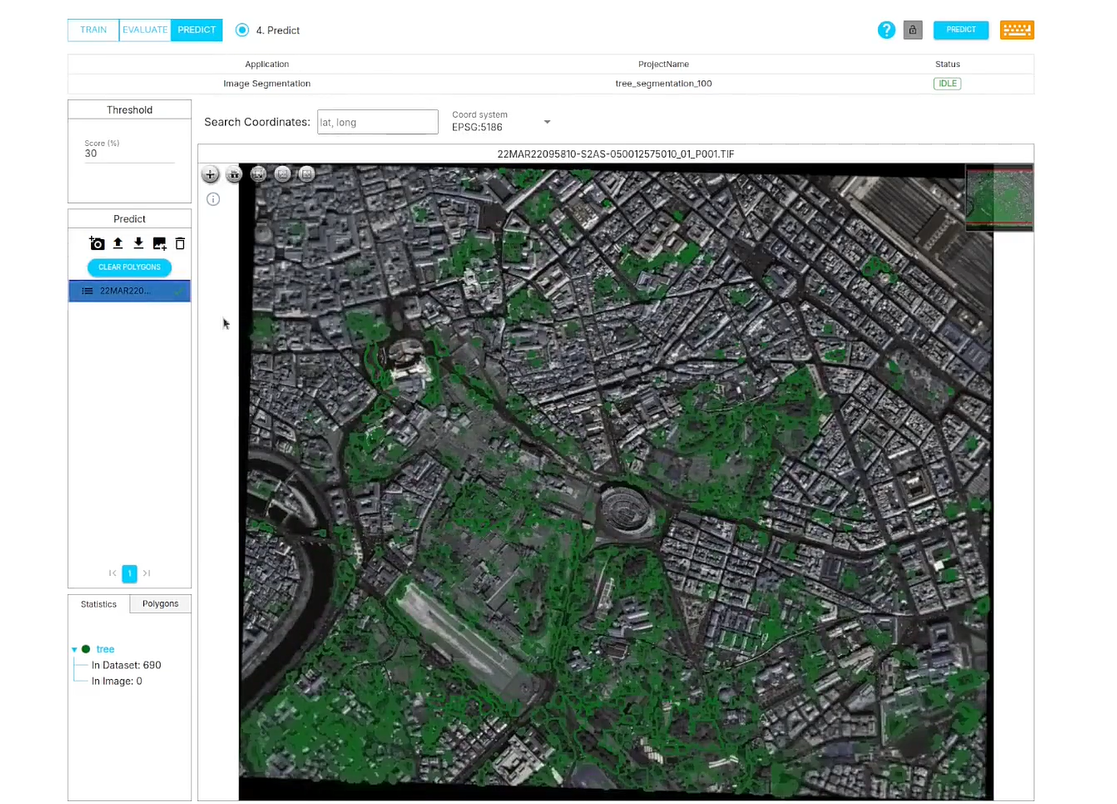The image size is (1117, 804).
Task: Toggle the lock icon near Predict
Action: (912, 30)
